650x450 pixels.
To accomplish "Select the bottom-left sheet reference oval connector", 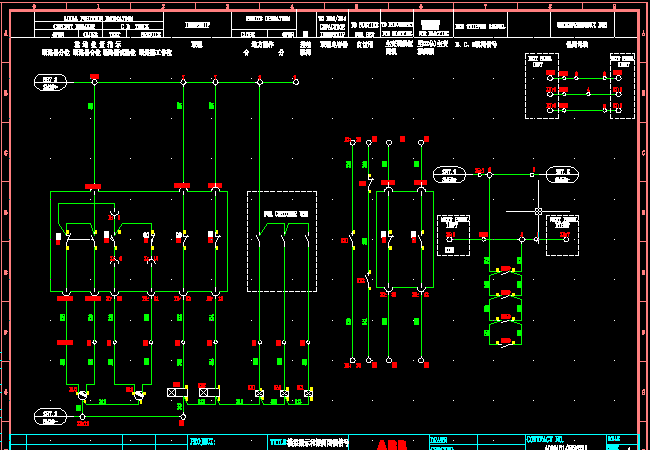I will (x=49, y=415).
